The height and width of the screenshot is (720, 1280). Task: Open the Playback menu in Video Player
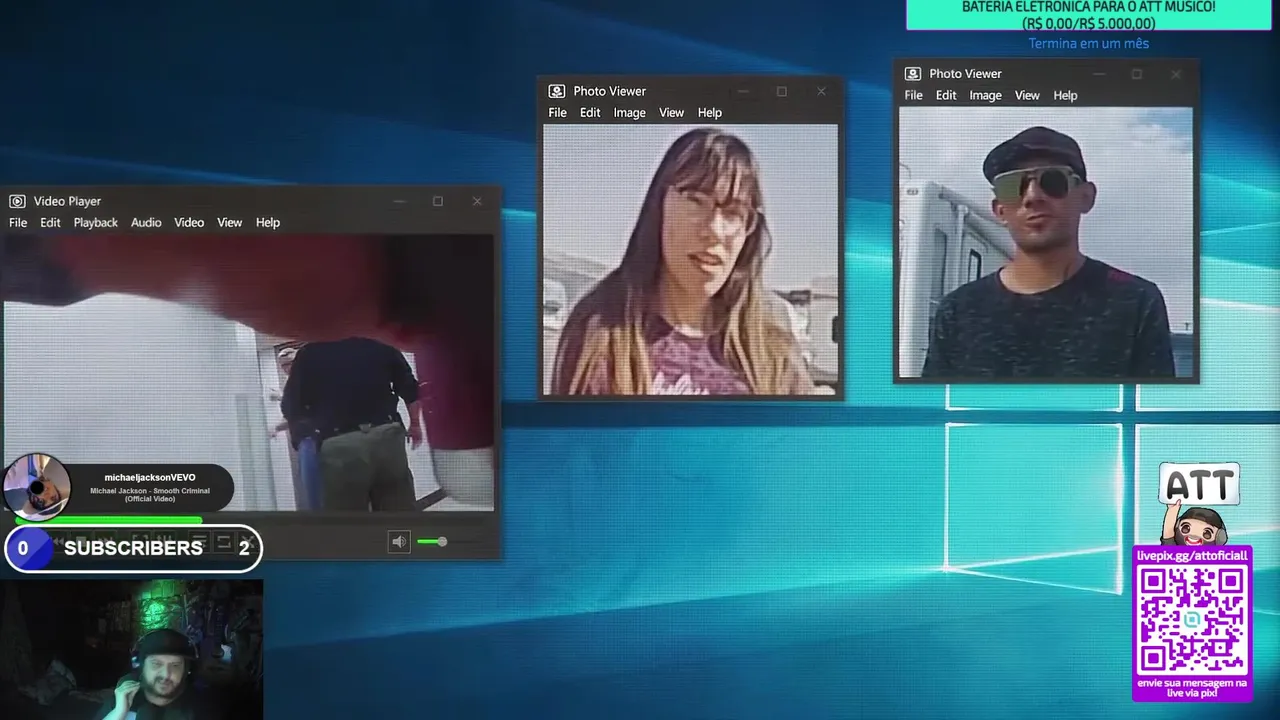tap(95, 222)
